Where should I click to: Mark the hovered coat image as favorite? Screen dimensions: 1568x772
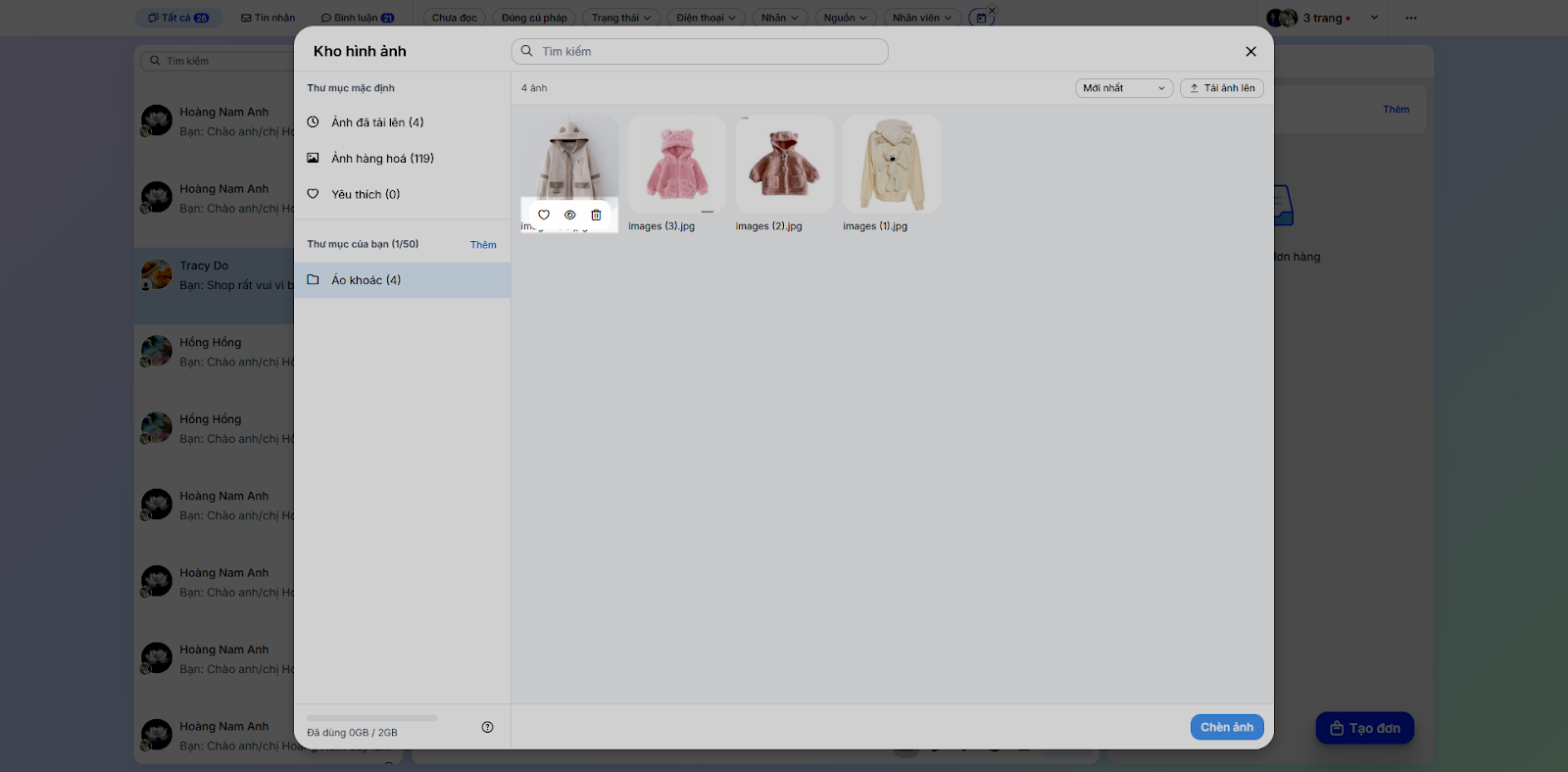pyautogui.click(x=544, y=215)
